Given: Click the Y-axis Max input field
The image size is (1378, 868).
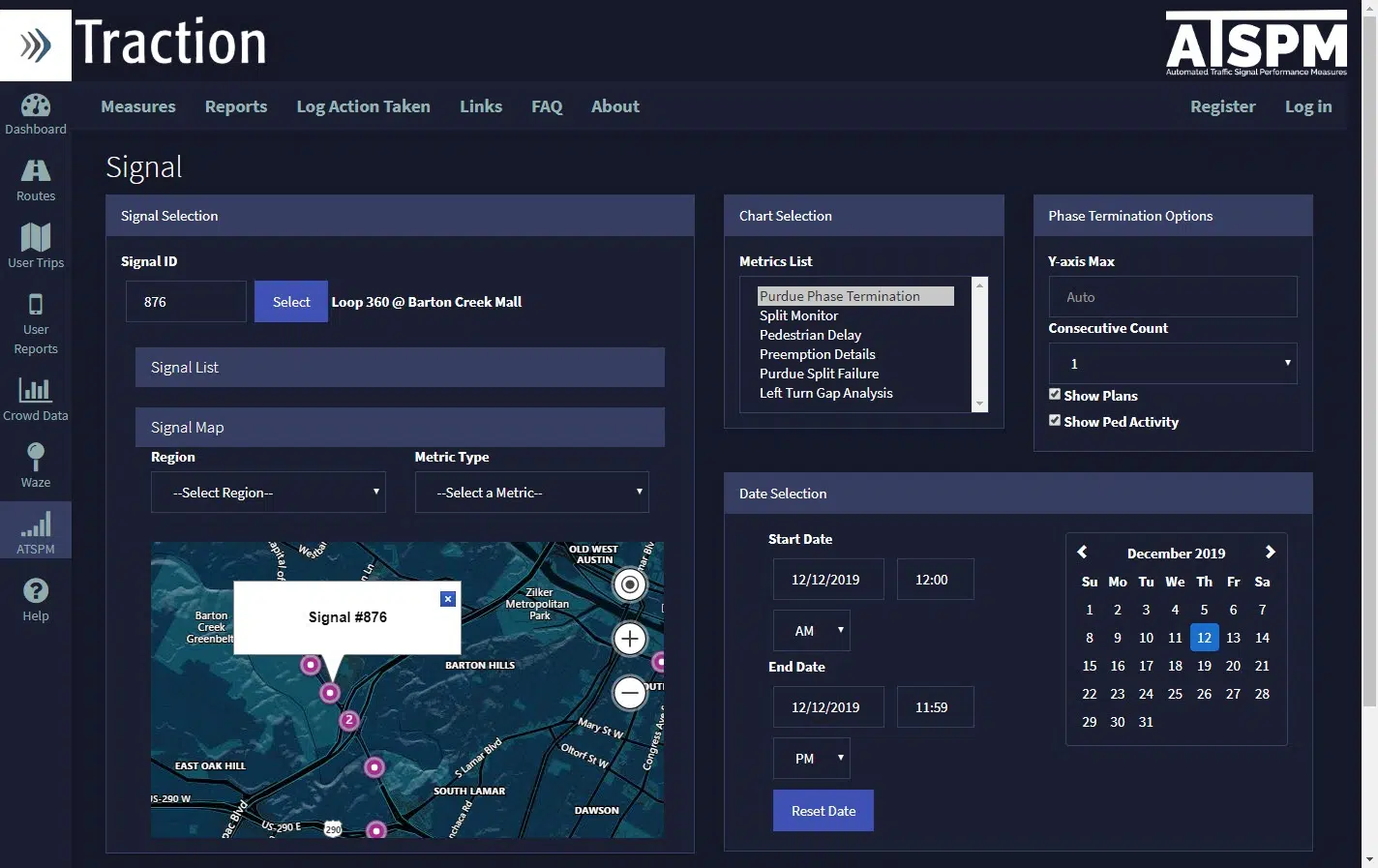Looking at the screenshot, I should [x=1173, y=297].
